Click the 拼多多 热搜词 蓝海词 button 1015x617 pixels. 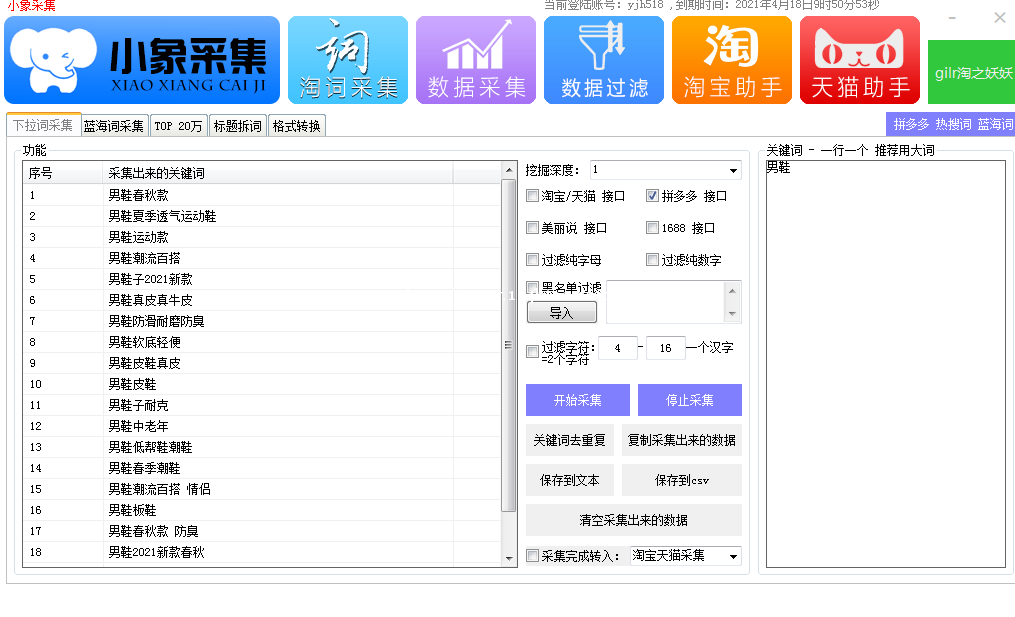(x=950, y=124)
